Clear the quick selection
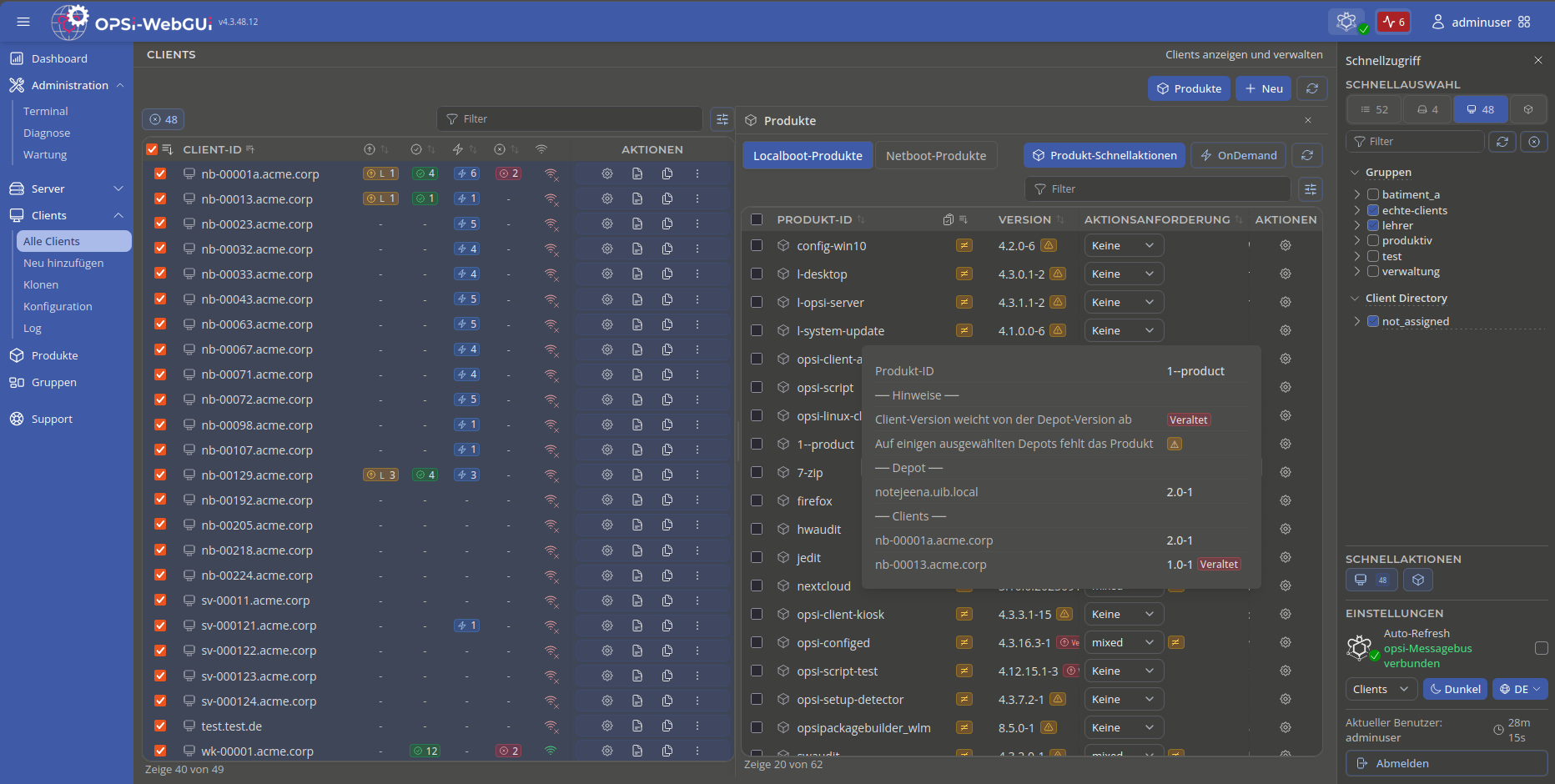This screenshot has height=784, width=1555. point(1534,142)
